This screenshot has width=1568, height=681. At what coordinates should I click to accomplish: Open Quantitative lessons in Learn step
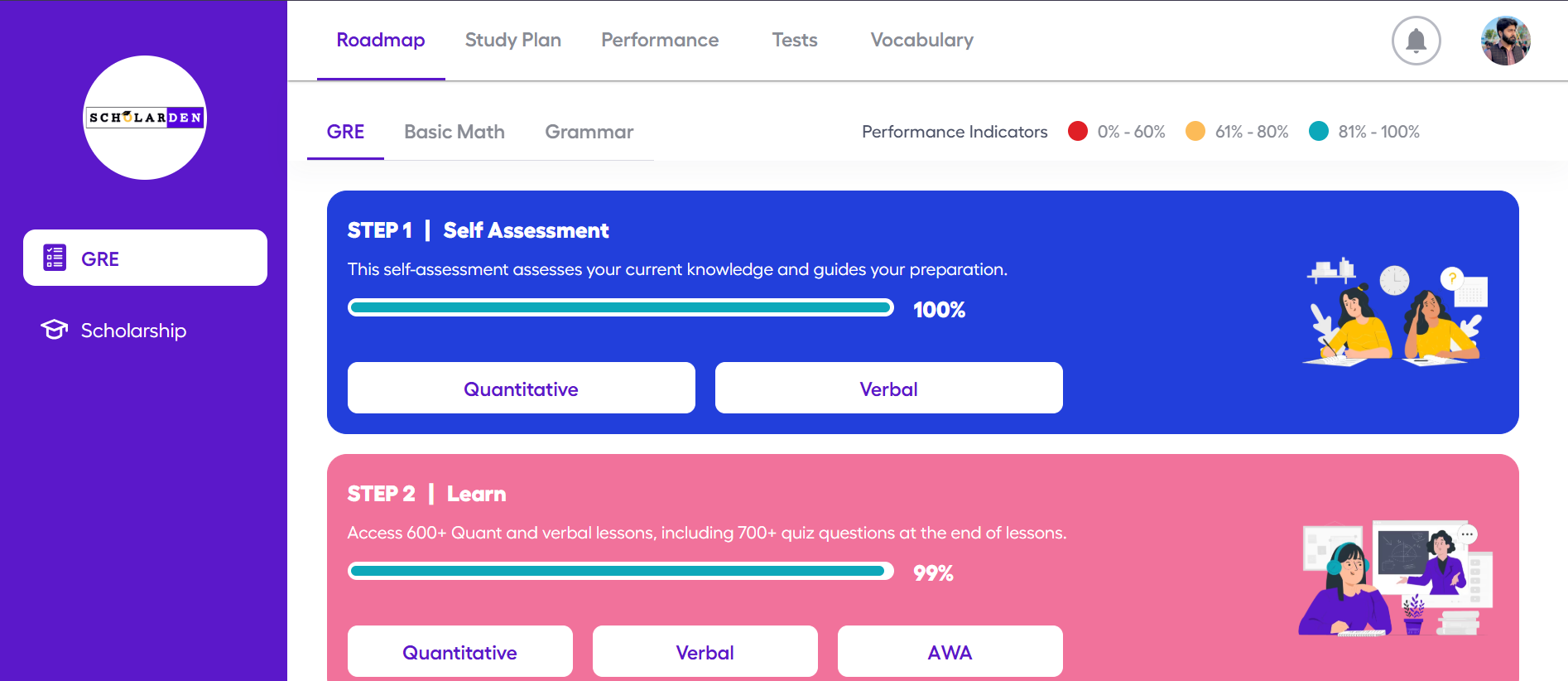tap(459, 652)
